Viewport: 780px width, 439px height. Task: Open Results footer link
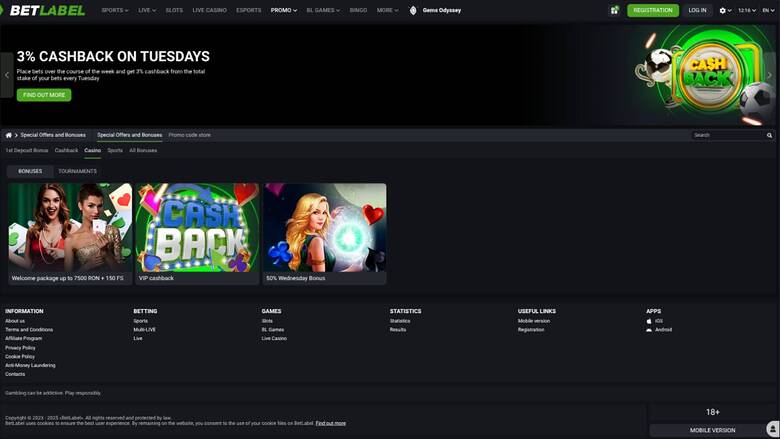pyautogui.click(x=398, y=330)
